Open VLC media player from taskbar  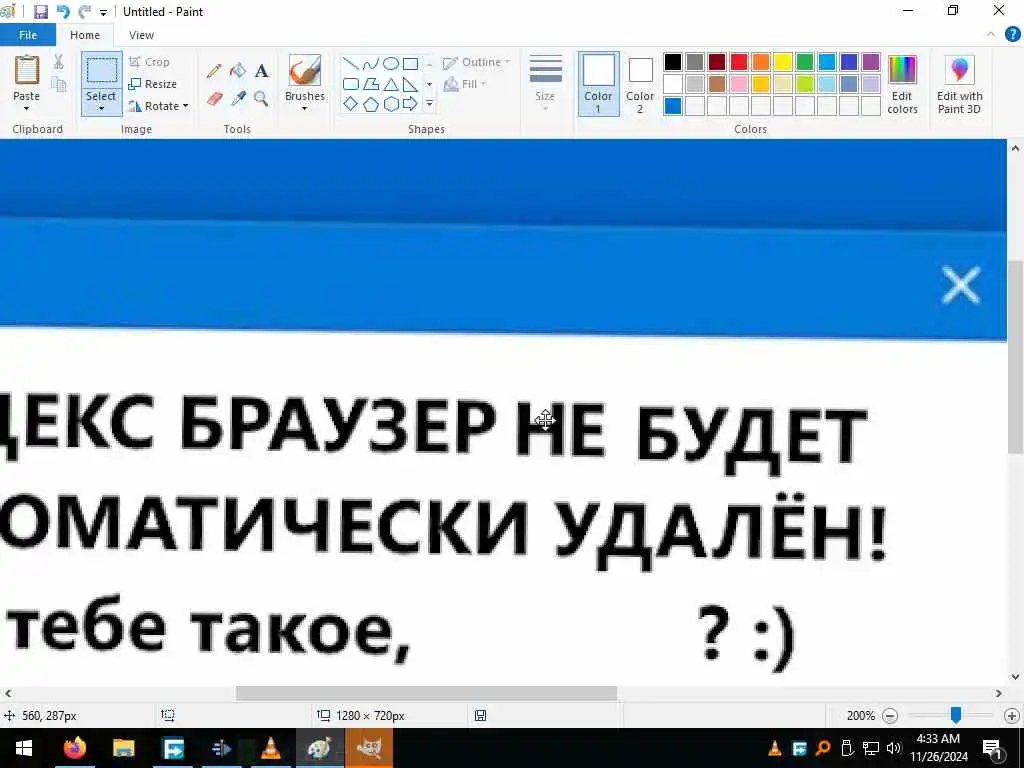click(270, 748)
